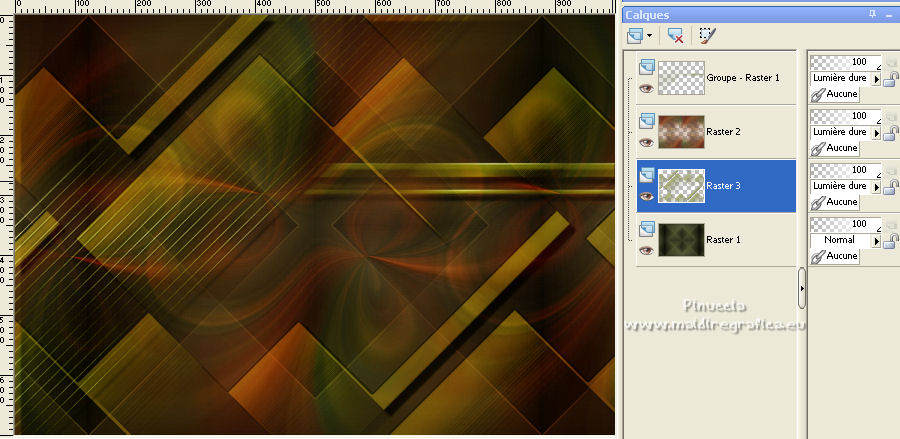Screen dimensions: 900x439
Task: Toggle lock transparency for Raster 1
Action: coord(890,241)
